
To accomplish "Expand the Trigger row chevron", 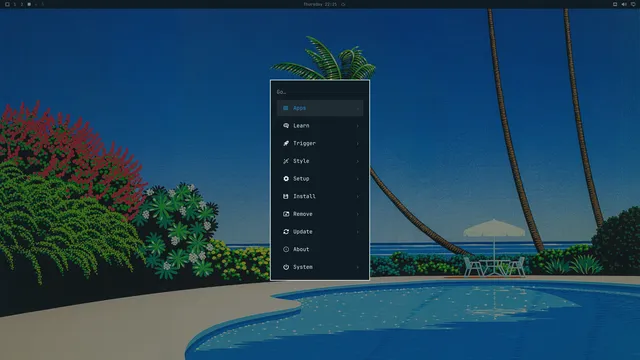I will [x=358, y=143].
